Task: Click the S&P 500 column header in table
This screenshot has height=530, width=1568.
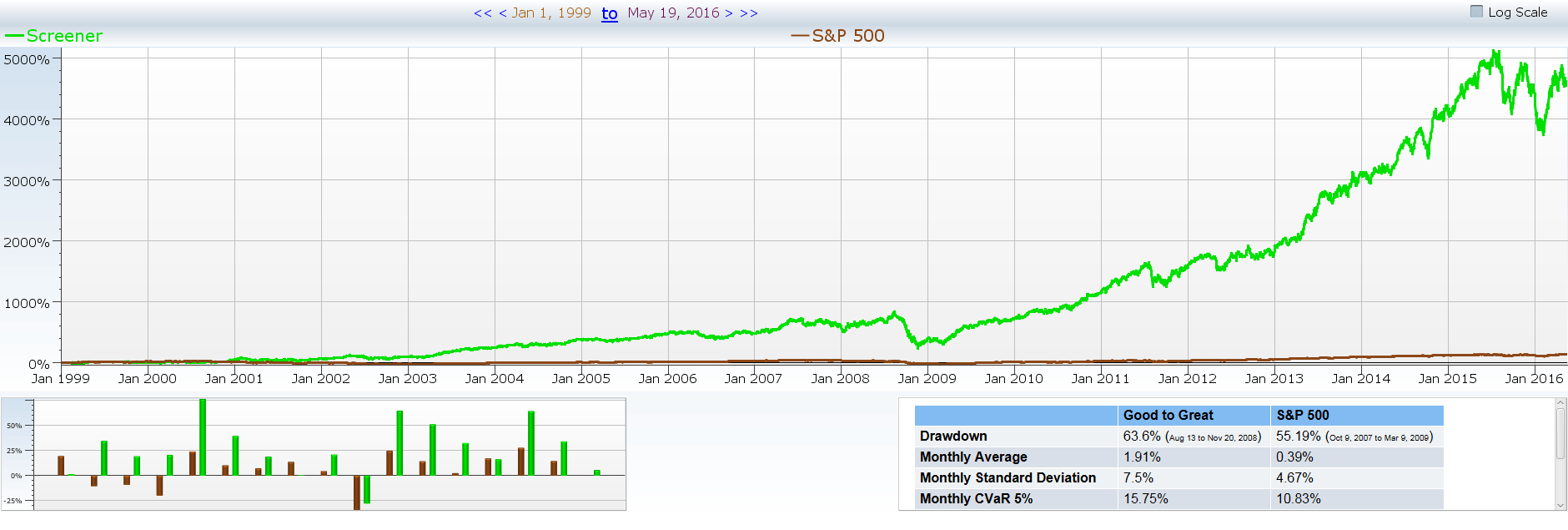Action: [x=1357, y=415]
